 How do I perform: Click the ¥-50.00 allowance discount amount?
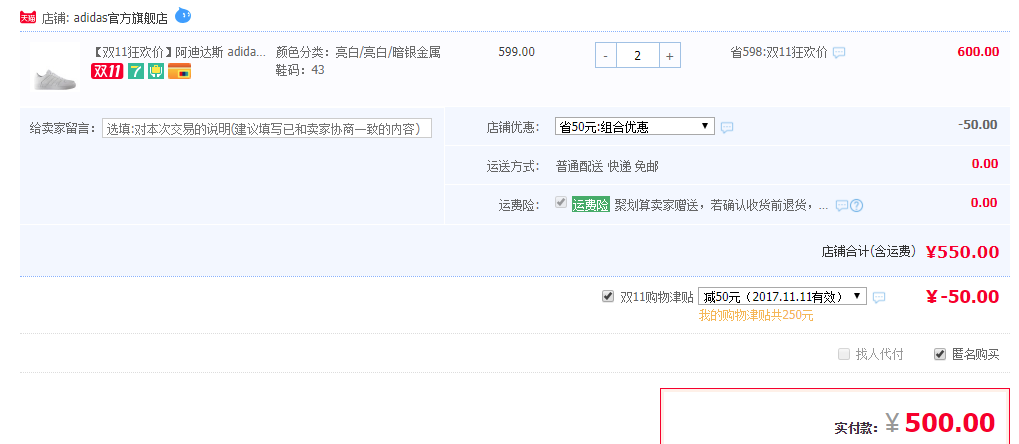pyautogui.click(x=962, y=296)
